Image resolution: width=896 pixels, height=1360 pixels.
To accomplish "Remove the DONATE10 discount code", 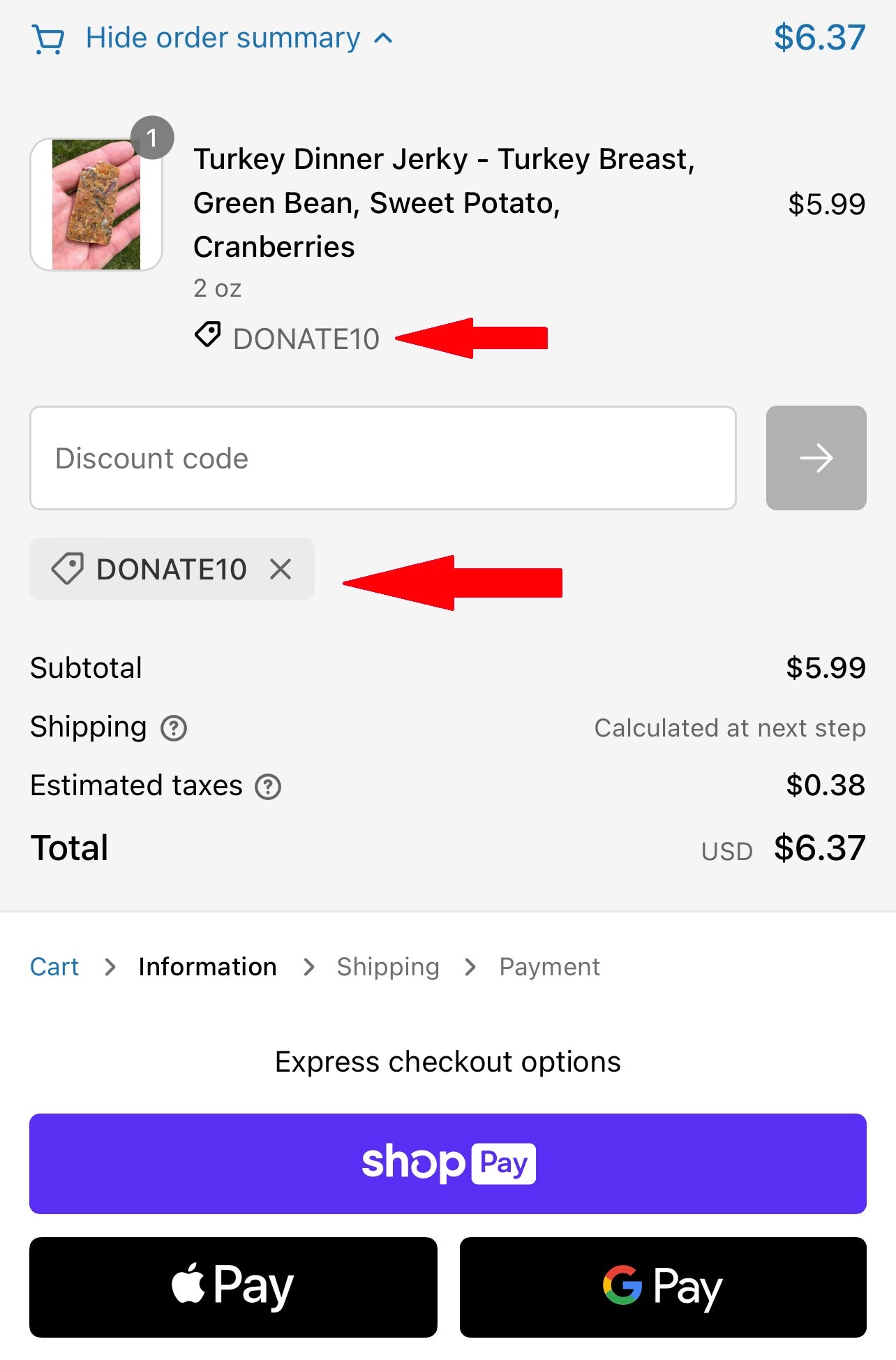I will tap(281, 570).
